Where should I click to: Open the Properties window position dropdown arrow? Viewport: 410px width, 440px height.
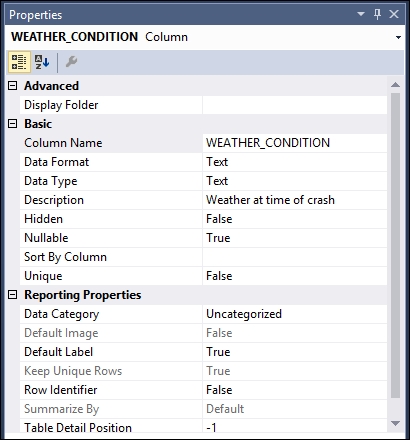361,14
